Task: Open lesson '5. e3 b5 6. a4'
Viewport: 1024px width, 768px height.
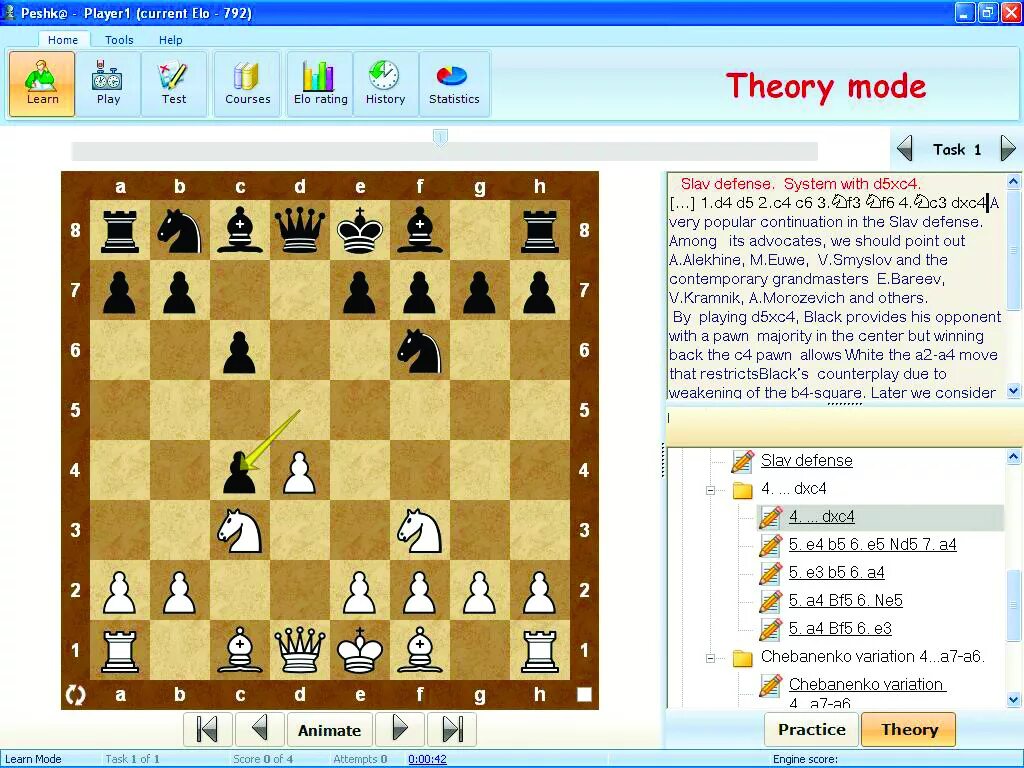Action: coord(837,573)
